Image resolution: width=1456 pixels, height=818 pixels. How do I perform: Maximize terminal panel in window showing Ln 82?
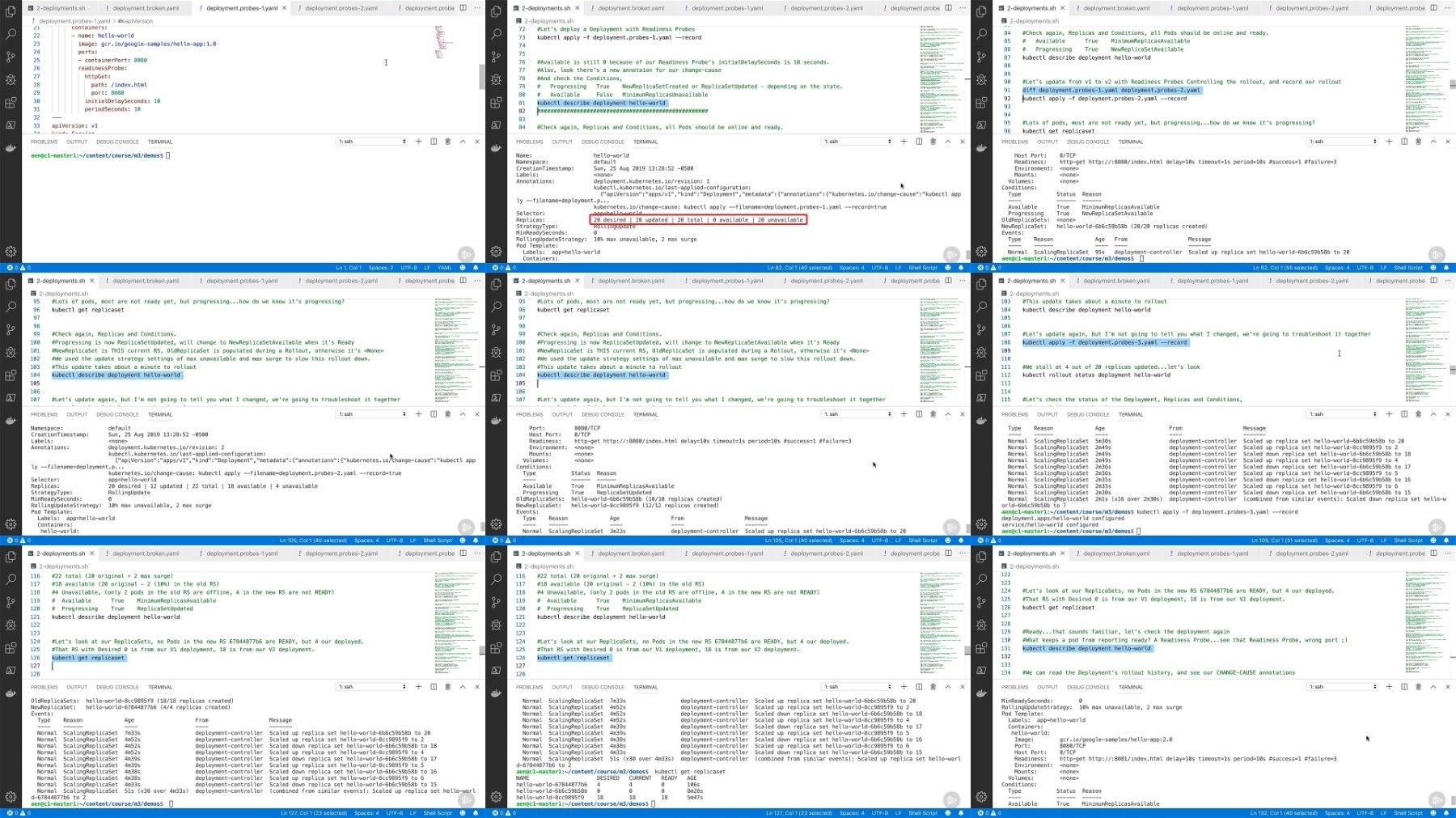click(x=948, y=142)
